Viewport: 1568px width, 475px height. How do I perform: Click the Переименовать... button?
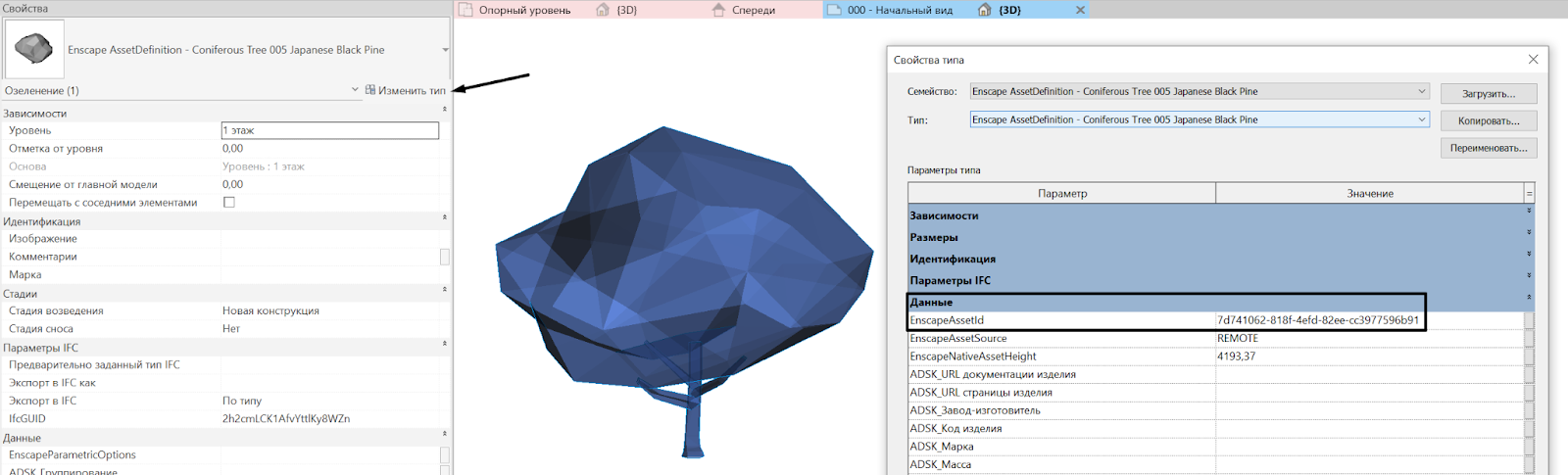coord(1489,148)
